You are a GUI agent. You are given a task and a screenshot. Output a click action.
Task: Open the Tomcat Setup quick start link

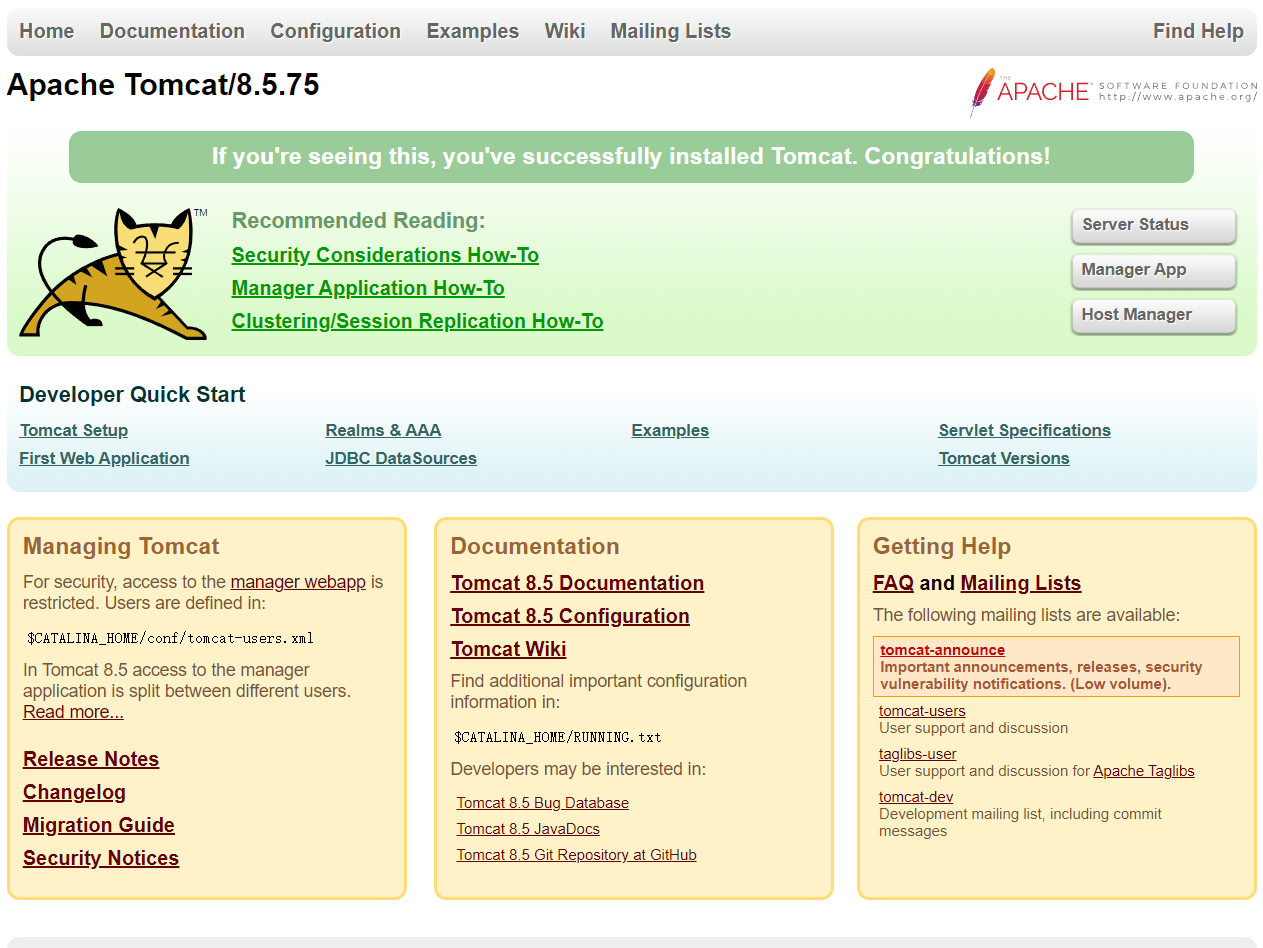[74, 430]
